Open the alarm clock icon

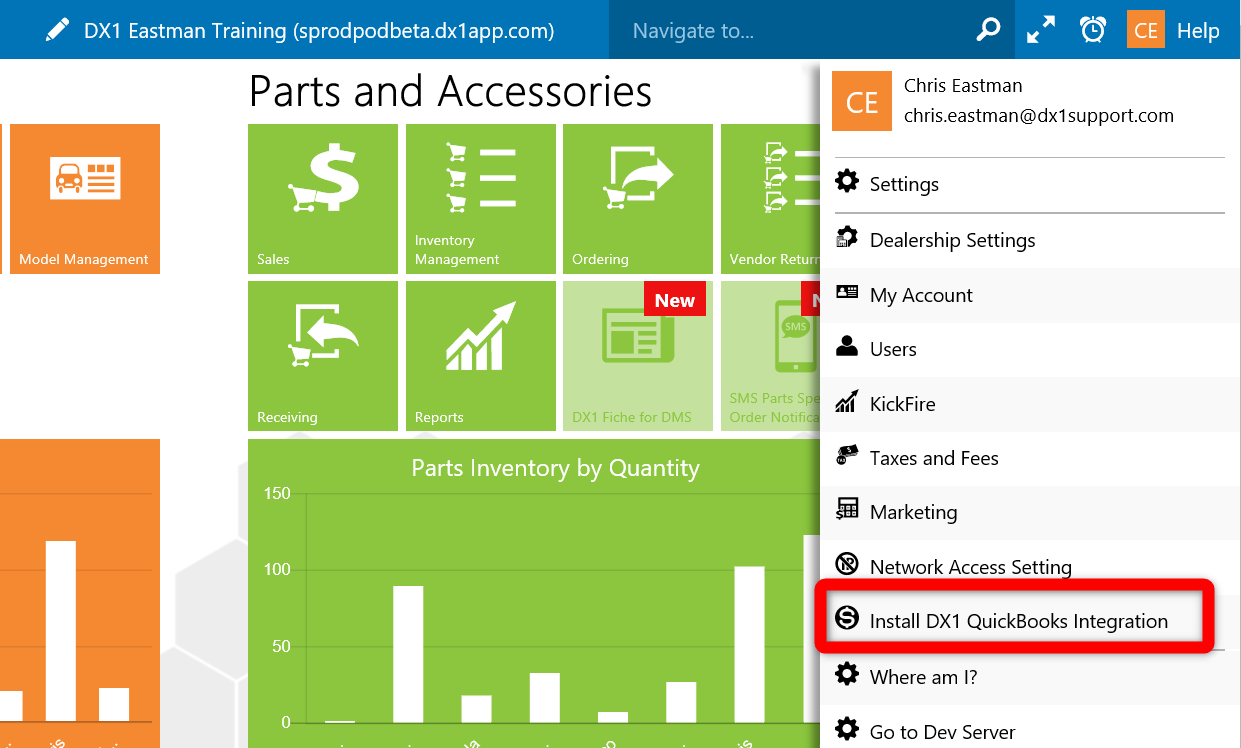tap(1093, 30)
